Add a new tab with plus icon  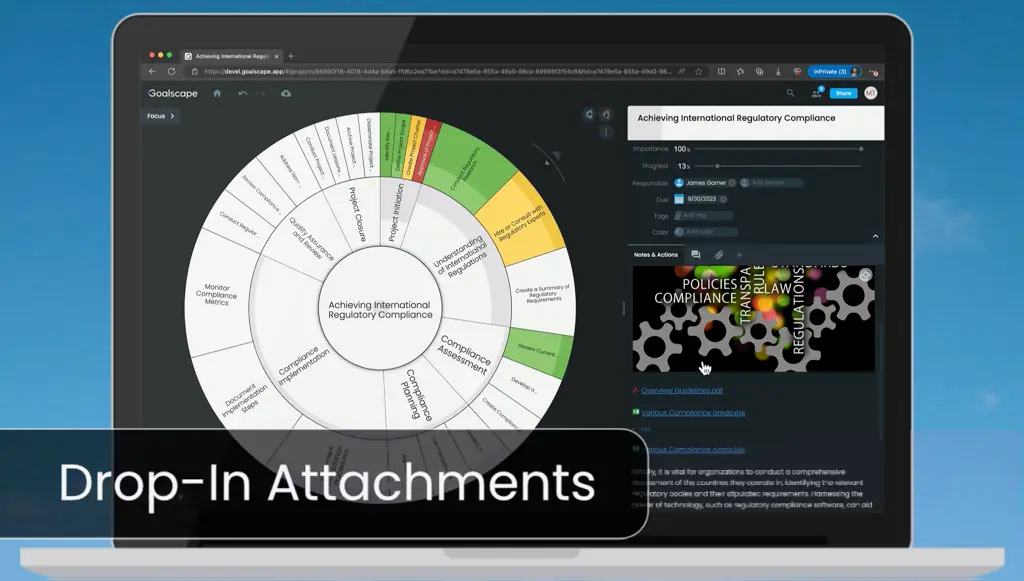739,255
